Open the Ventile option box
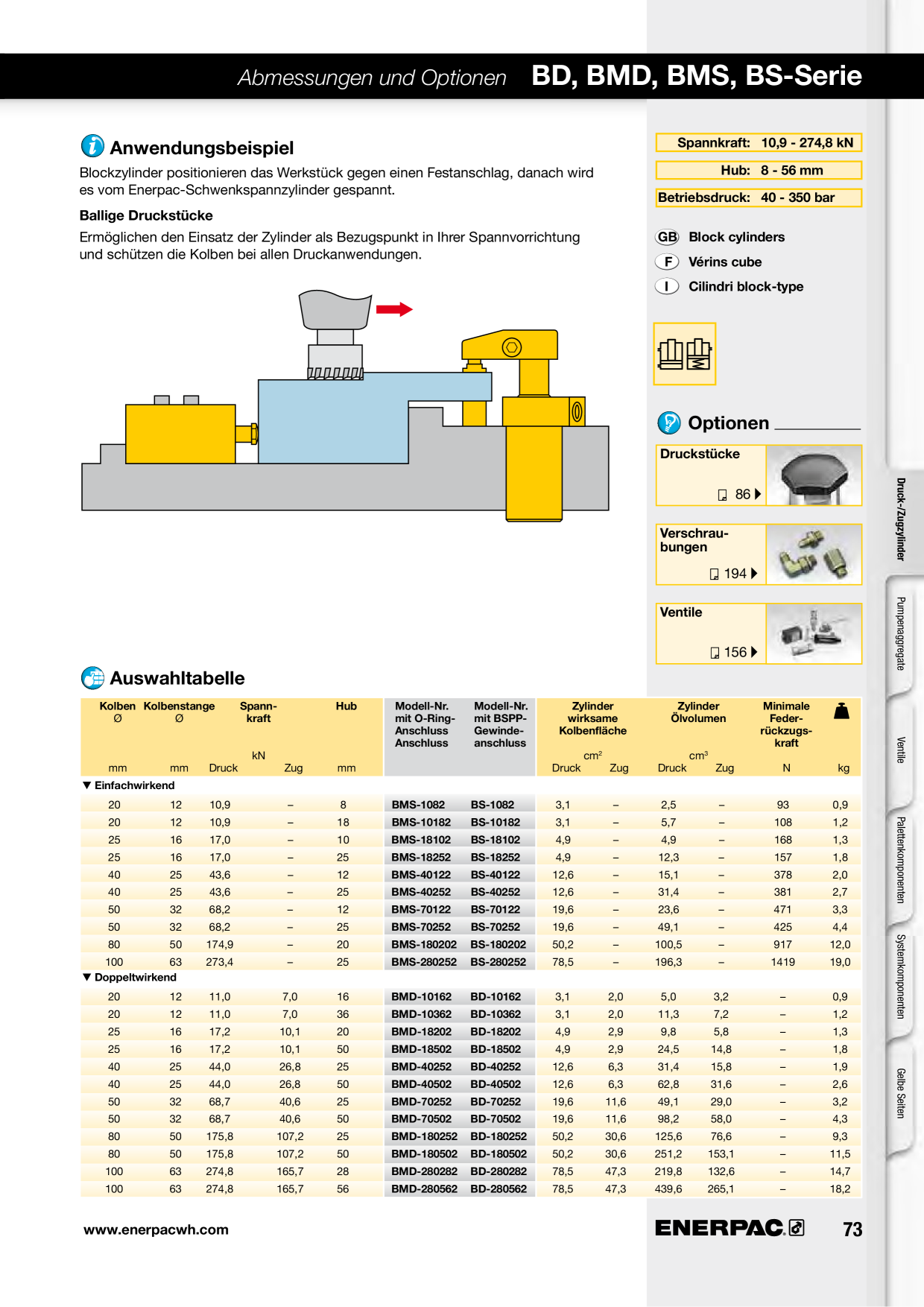 click(x=759, y=633)
